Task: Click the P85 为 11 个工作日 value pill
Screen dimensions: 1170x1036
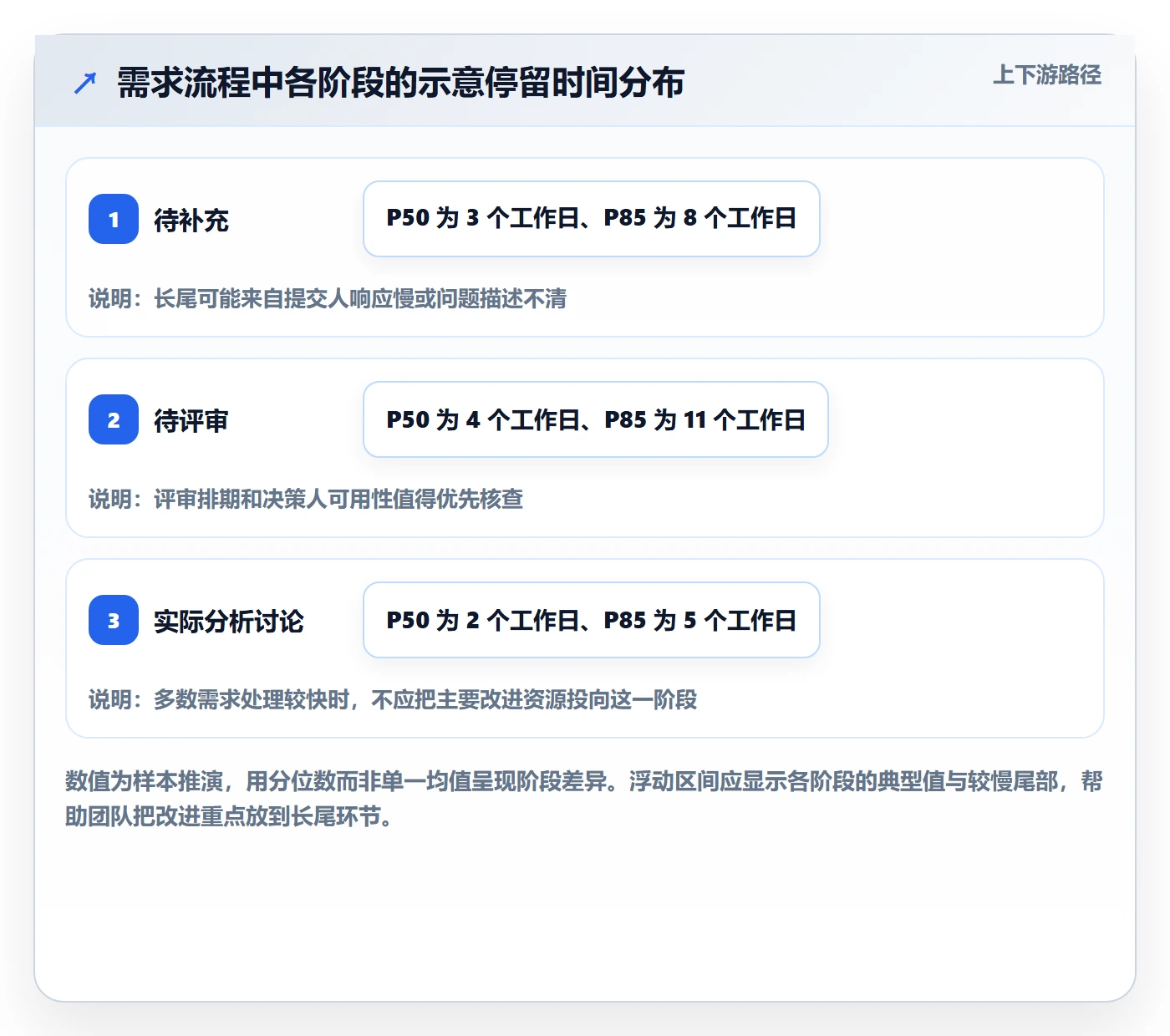Action: pyautogui.click(x=596, y=419)
